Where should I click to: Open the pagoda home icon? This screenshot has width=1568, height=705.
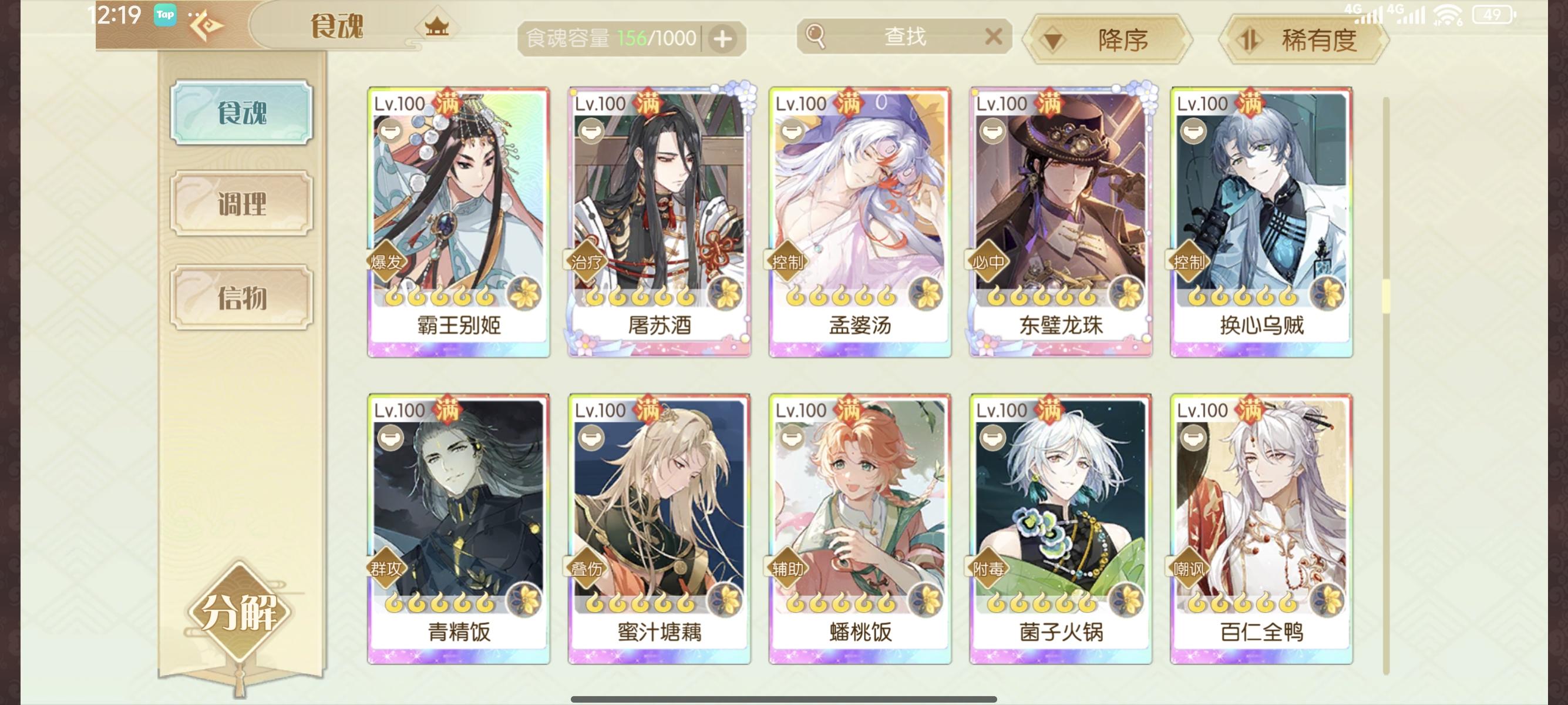436,26
